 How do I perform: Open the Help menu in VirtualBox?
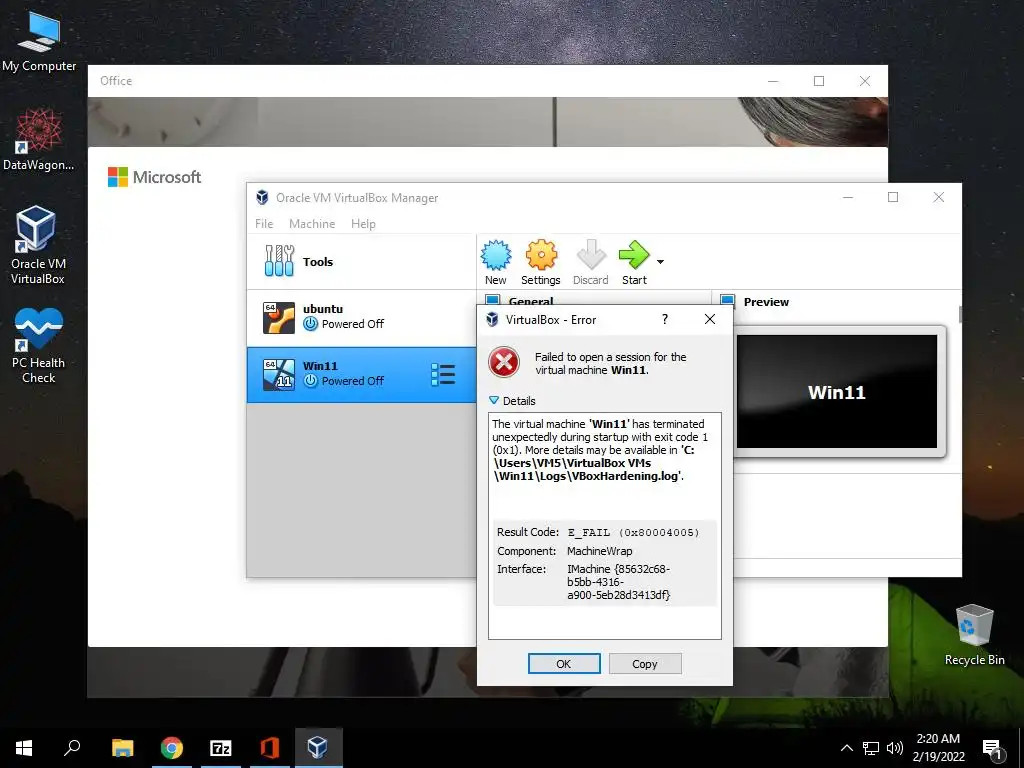(x=363, y=223)
